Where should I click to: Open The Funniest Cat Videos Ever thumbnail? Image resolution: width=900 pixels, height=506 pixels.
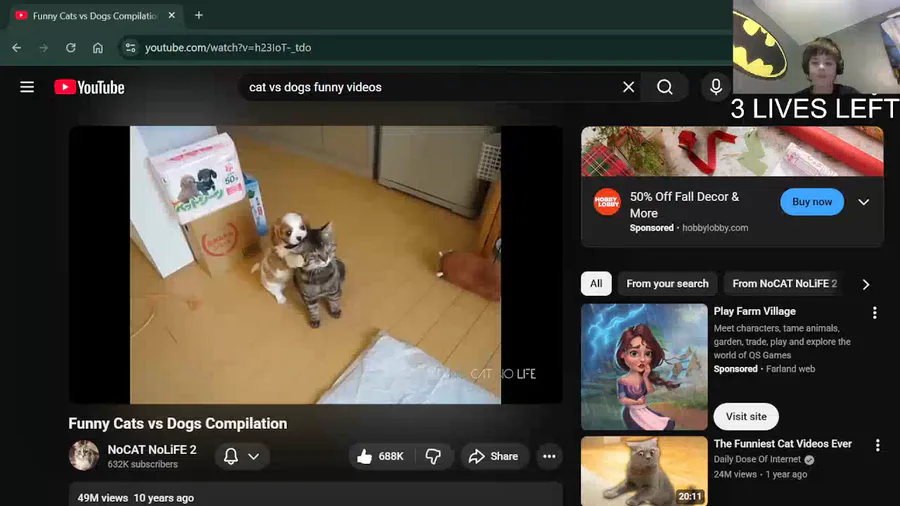click(x=644, y=471)
